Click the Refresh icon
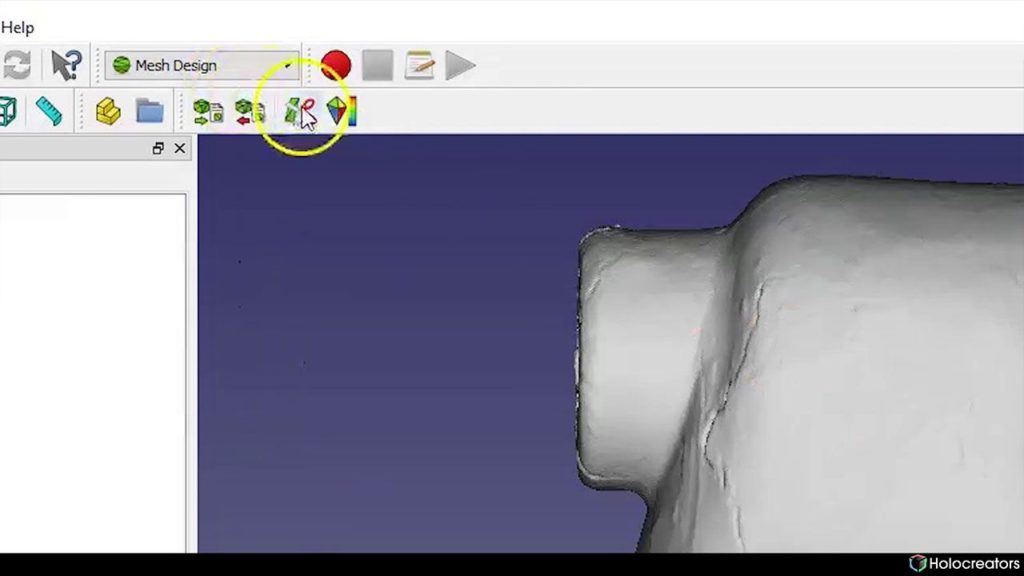1024x576 pixels. tap(16, 65)
